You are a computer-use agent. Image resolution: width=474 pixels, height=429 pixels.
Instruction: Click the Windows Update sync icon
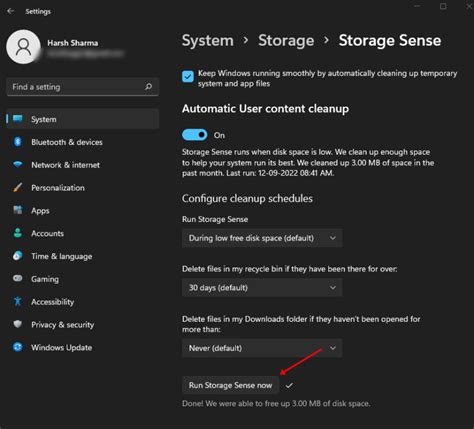click(x=18, y=347)
